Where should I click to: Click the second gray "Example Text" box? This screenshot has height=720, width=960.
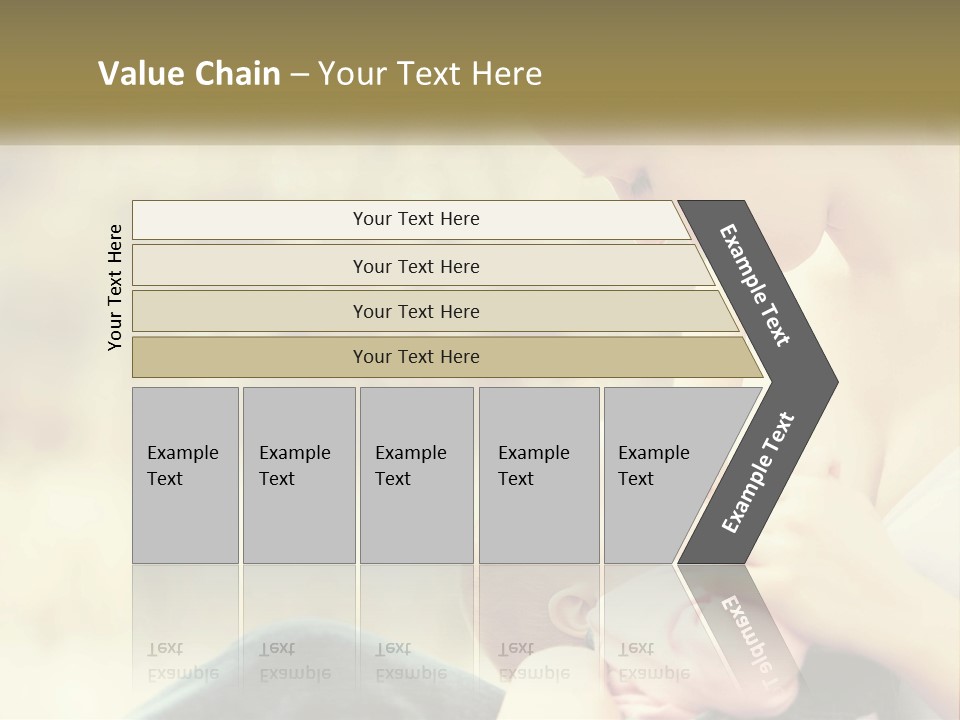tap(298, 475)
